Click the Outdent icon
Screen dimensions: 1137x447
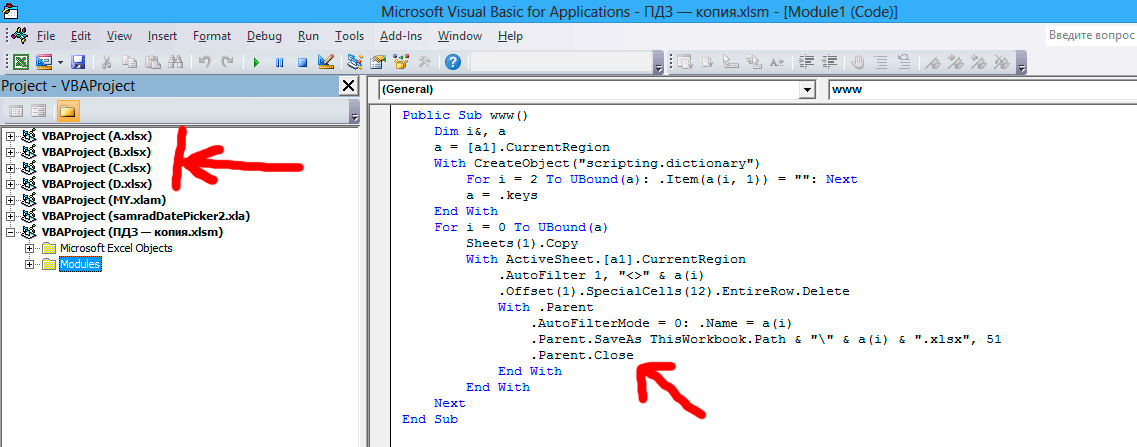click(x=830, y=62)
